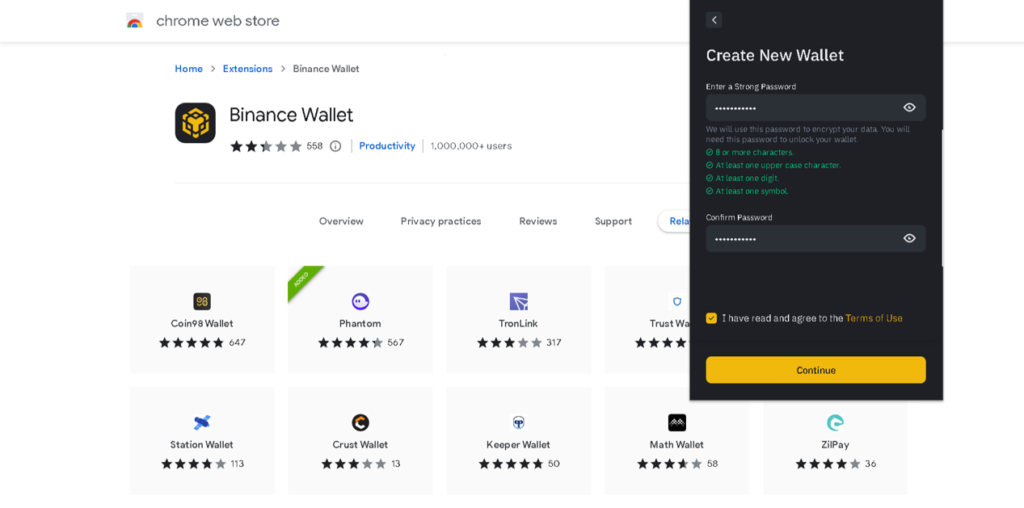The width and height of the screenshot is (1024, 508).
Task: Open the Crust Wallet icon
Action: click(x=360, y=422)
